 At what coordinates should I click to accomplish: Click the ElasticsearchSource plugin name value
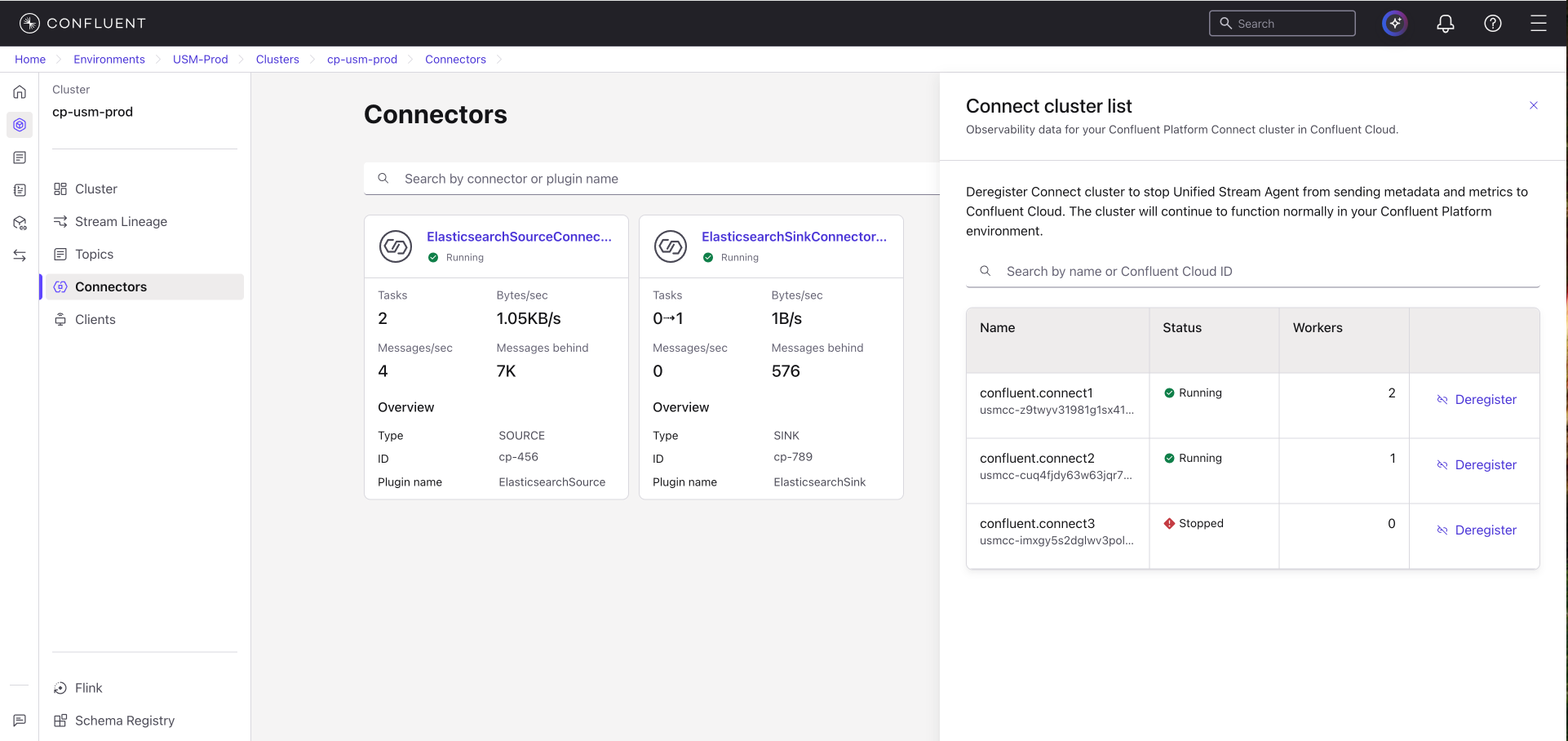(552, 482)
